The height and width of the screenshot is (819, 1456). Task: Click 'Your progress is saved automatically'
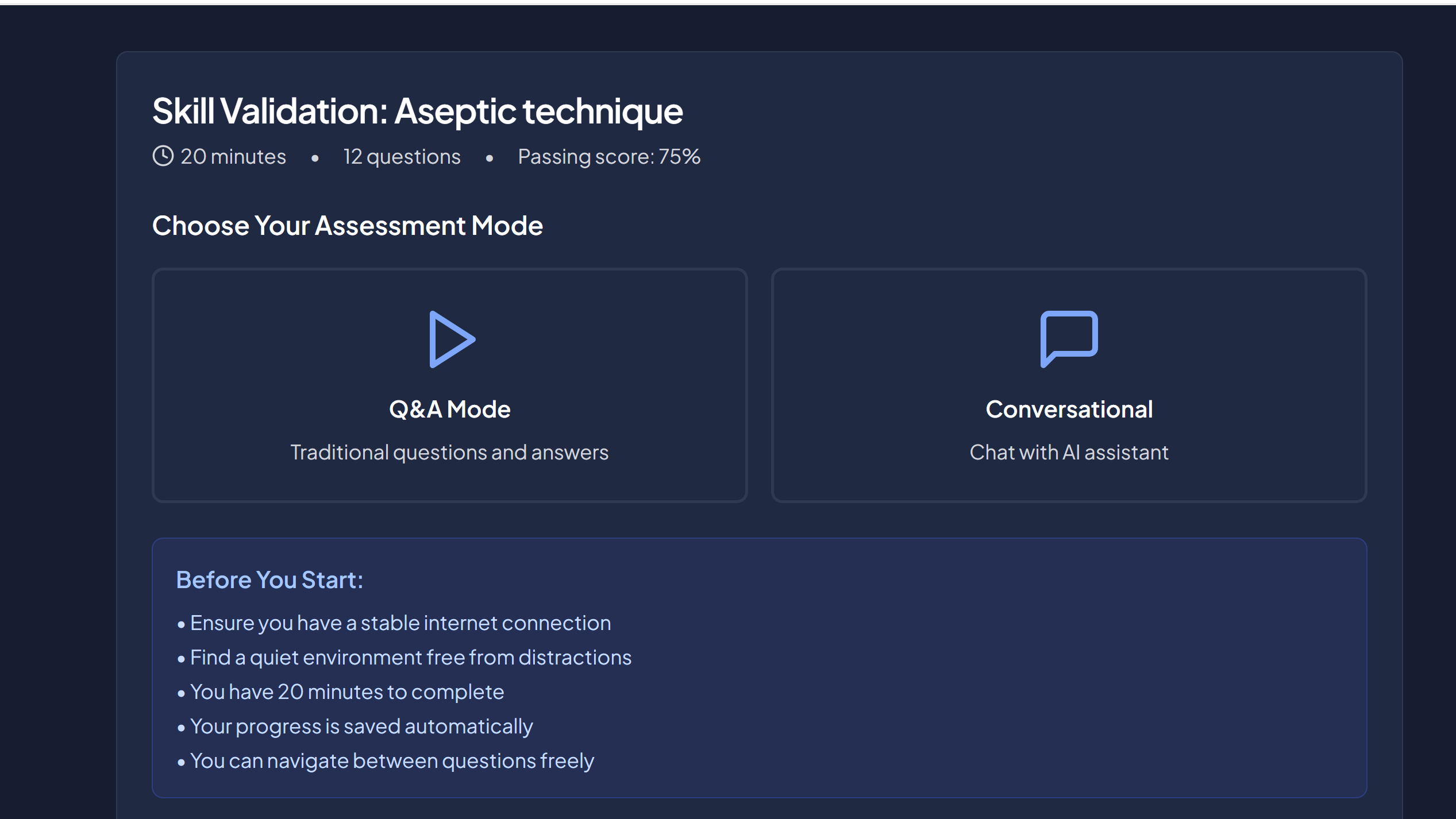pos(361,727)
